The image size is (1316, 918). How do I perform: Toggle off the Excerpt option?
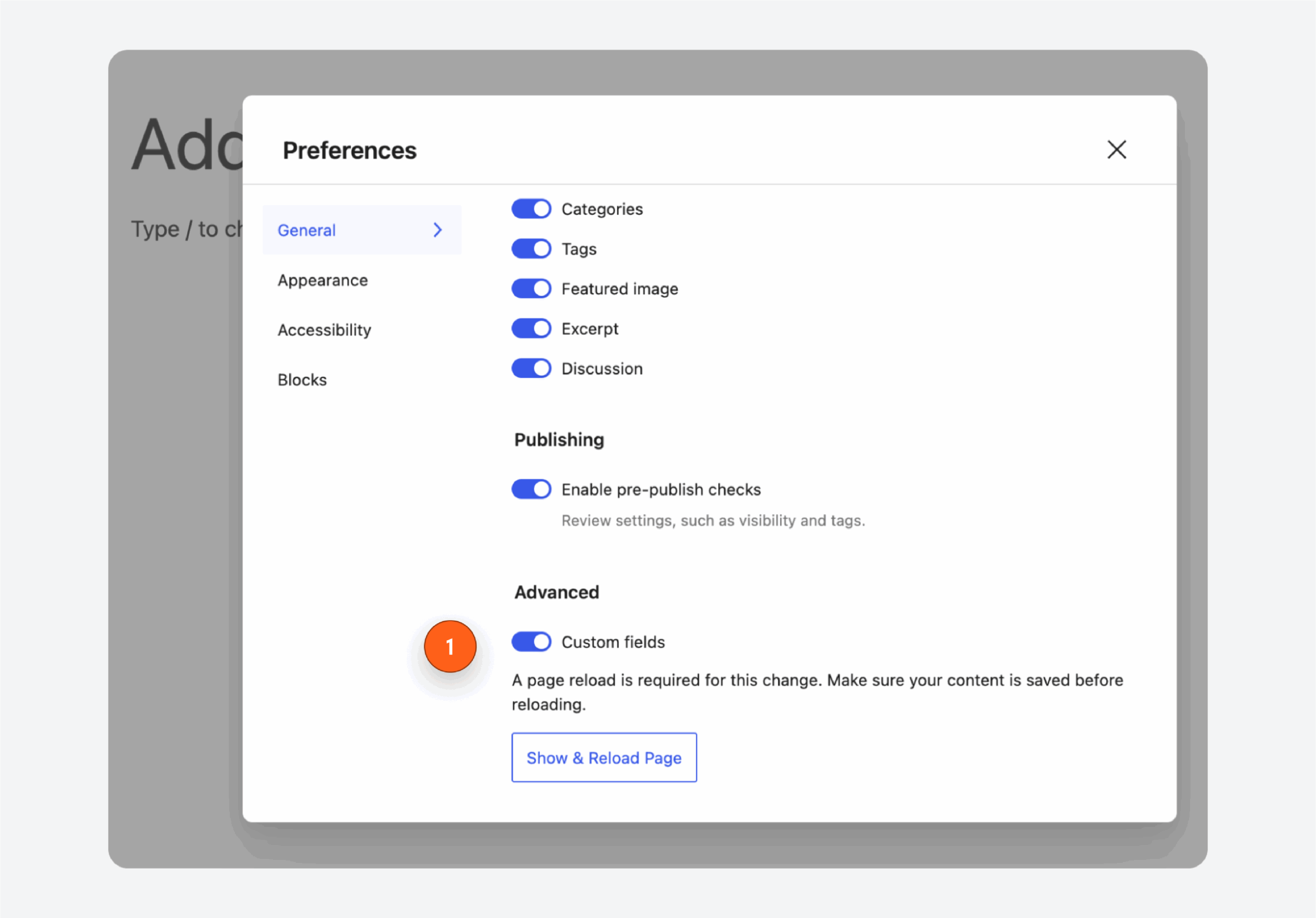pos(531,328)
